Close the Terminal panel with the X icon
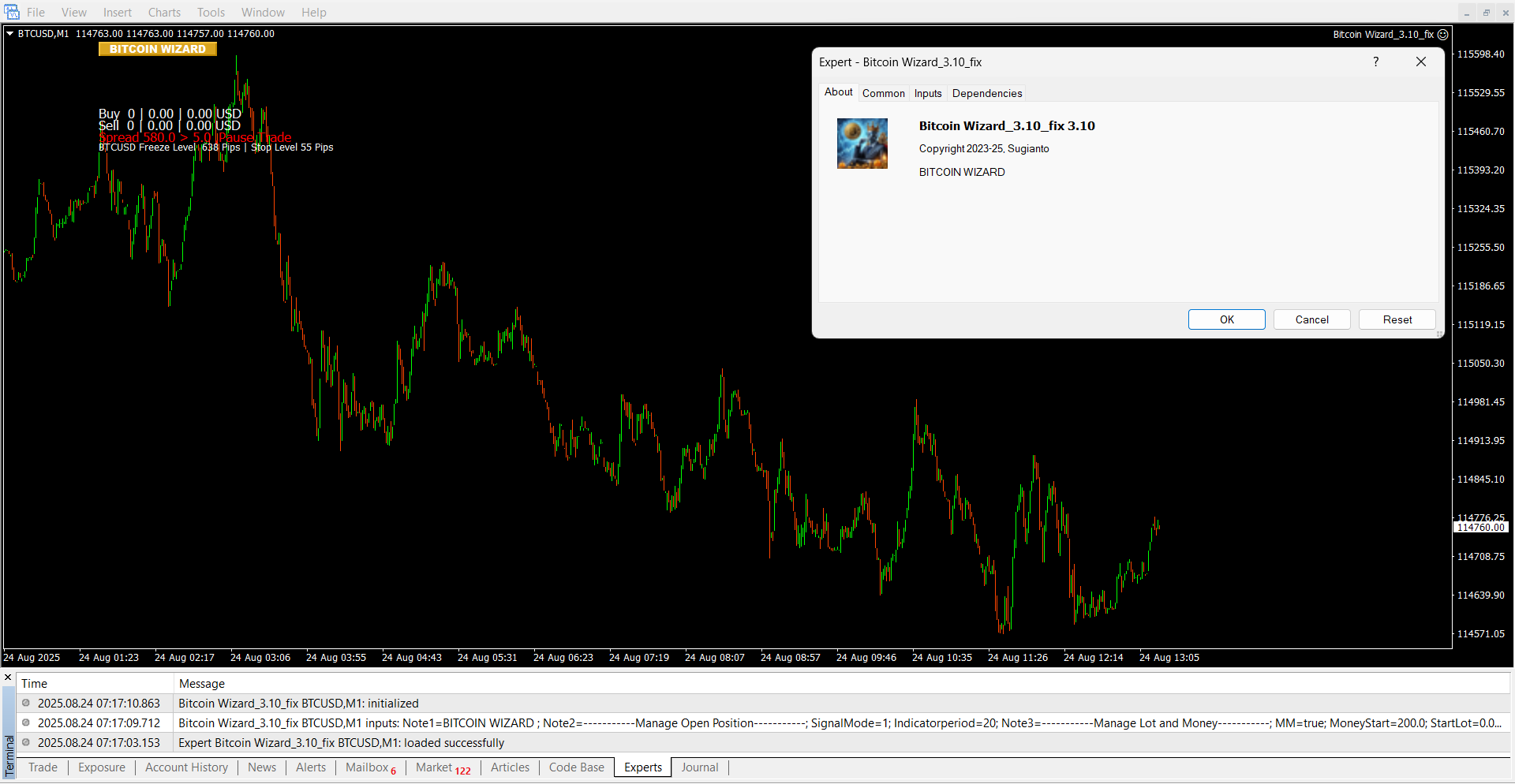Screen dimensions: 1515x784 (8, 678)
